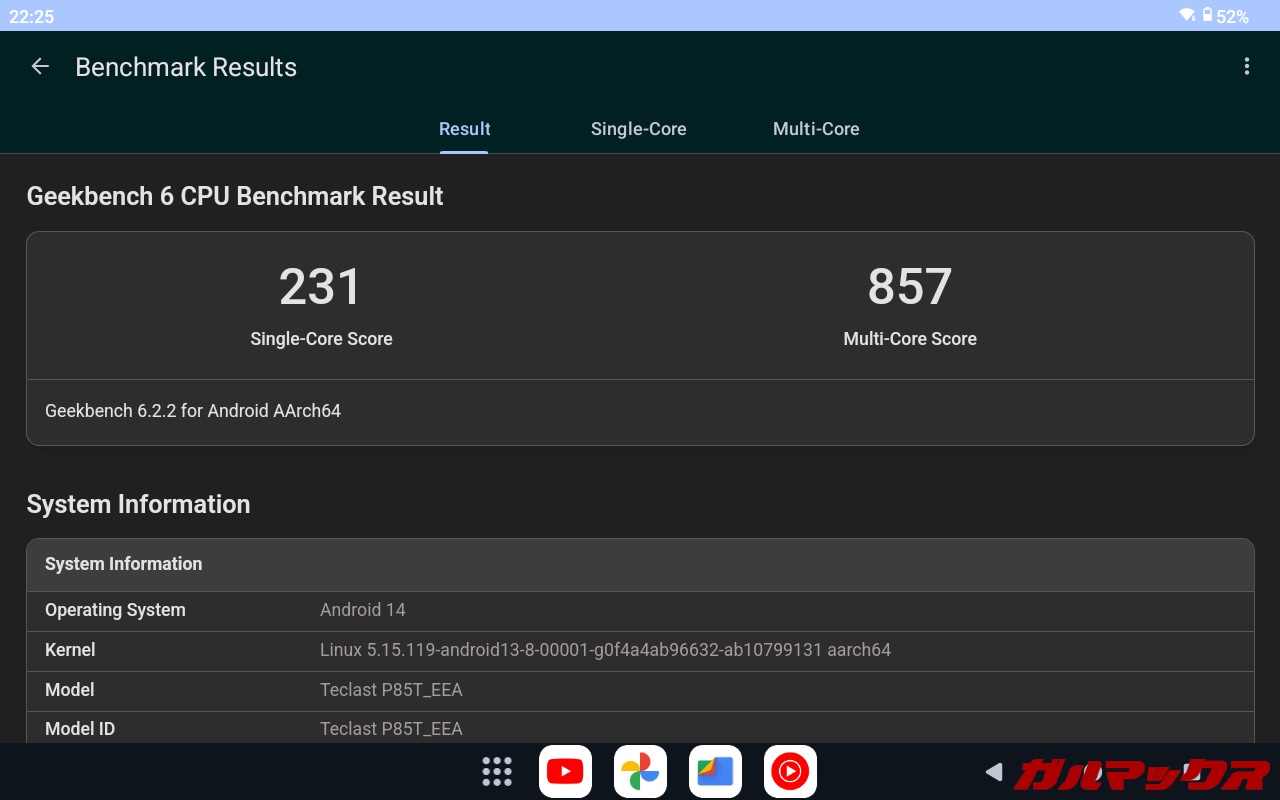Open Google Photos from the taskbar

click(x=640, y=771)
